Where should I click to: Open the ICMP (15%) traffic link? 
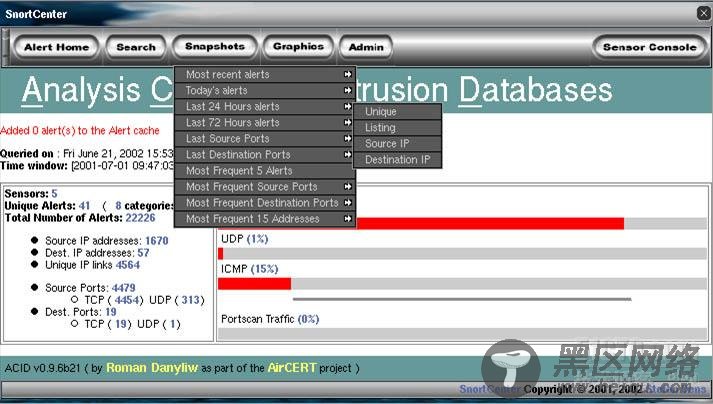click(x=264, y=269)
